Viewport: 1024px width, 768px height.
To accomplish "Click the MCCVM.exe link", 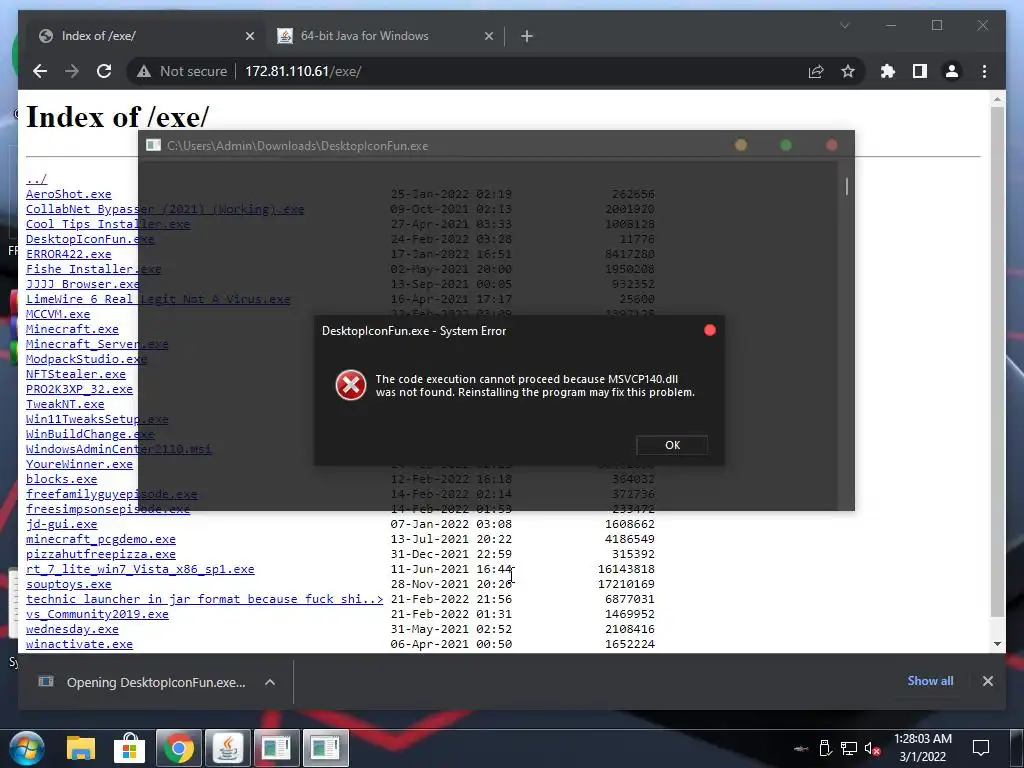I will pyautogui.click(x=58, y=314).
